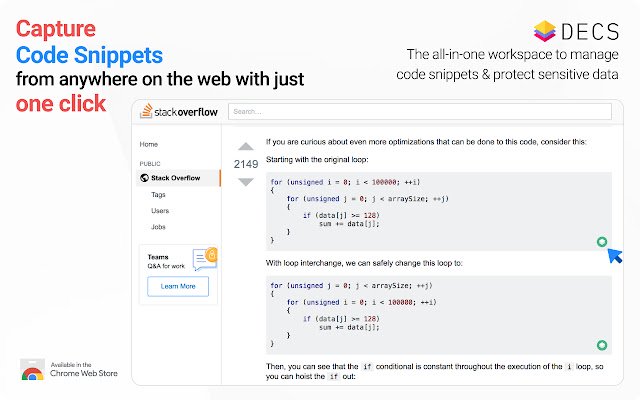
Task: Click the Stack Overflow logo
Action: click(x=179, y=111)
